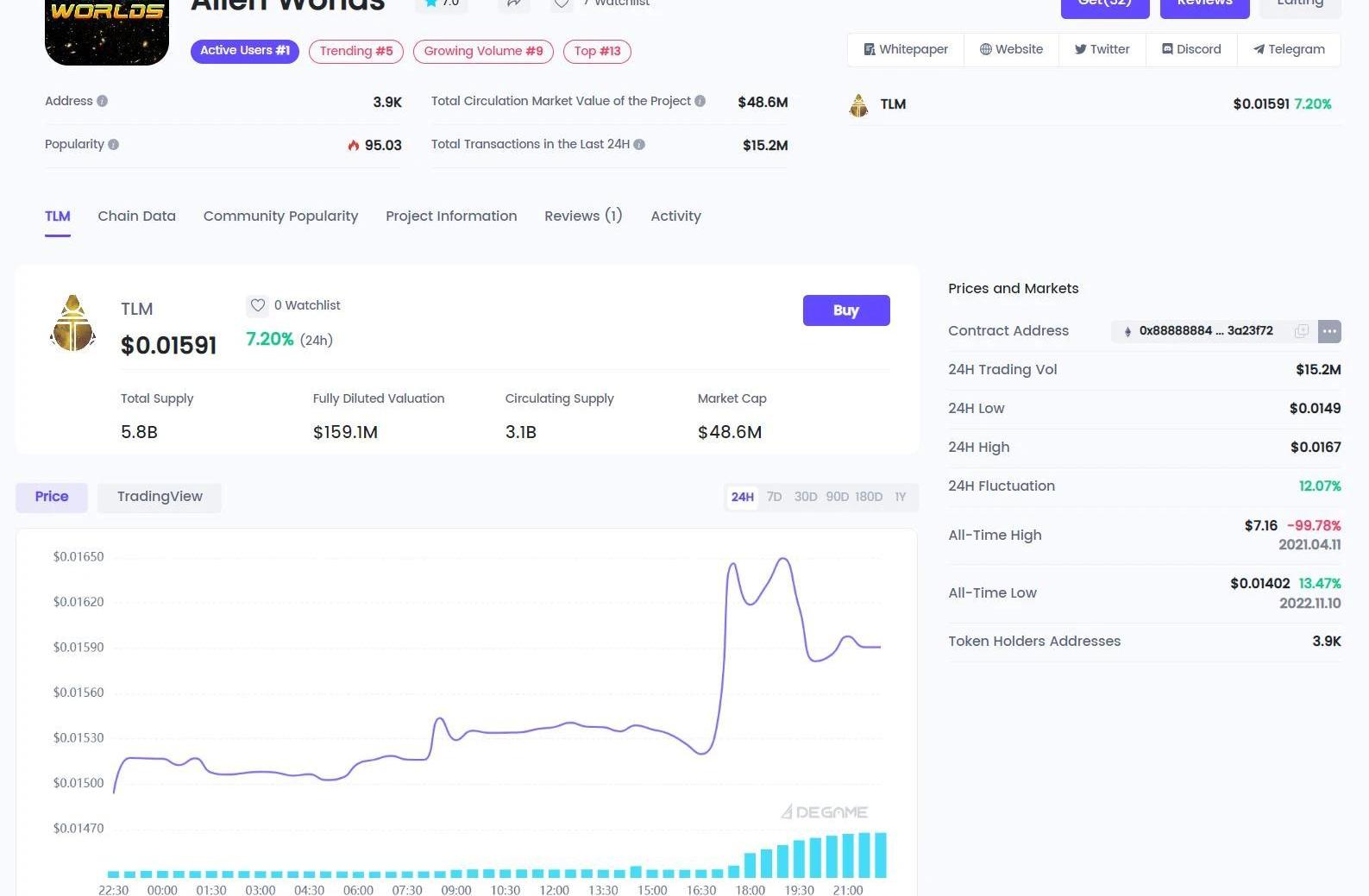Click the Whitepaper document icon

point(870,49)
